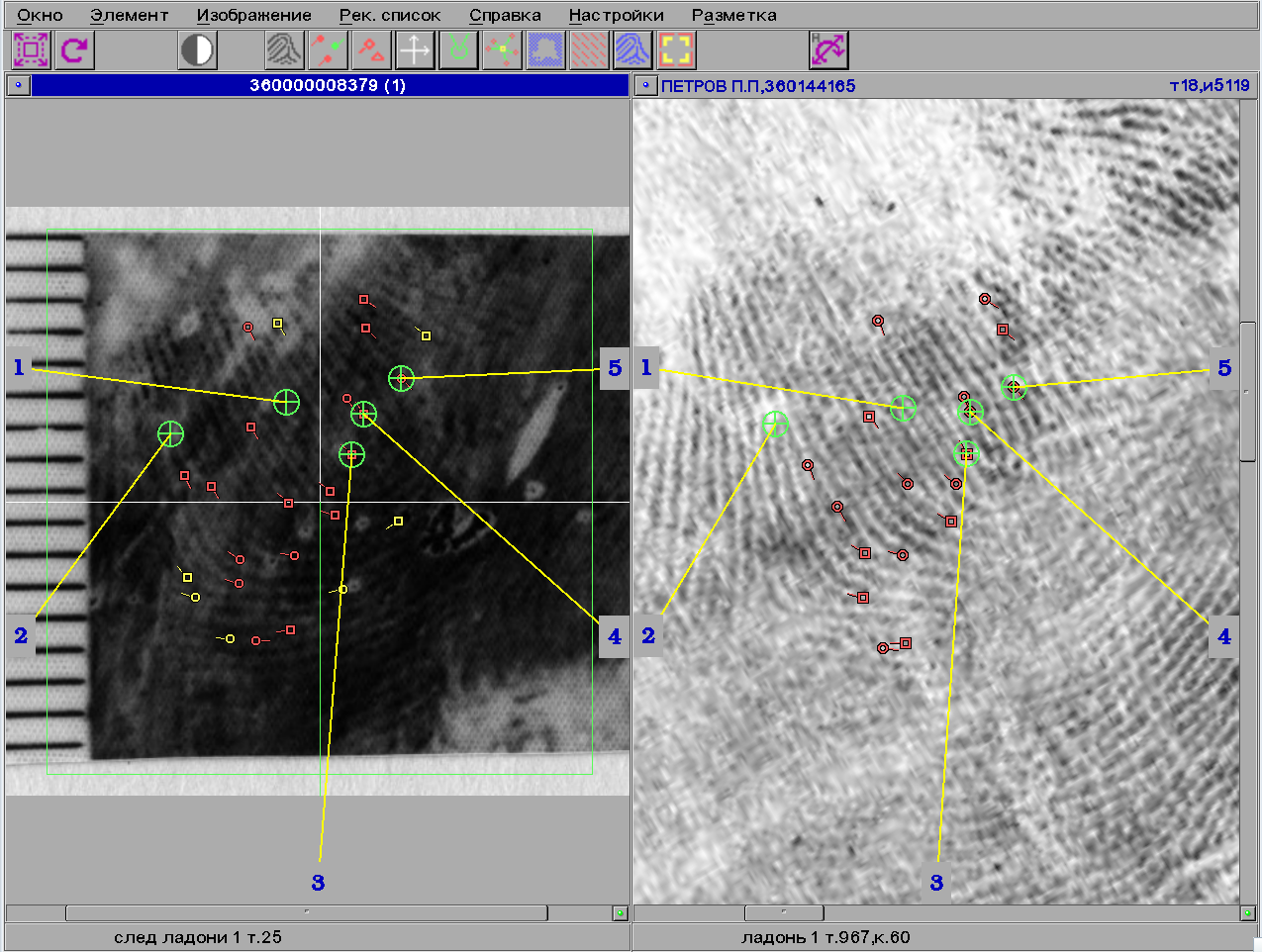Open the ПЕТРОВ П.П panel's system menu button

click(645, 86)
